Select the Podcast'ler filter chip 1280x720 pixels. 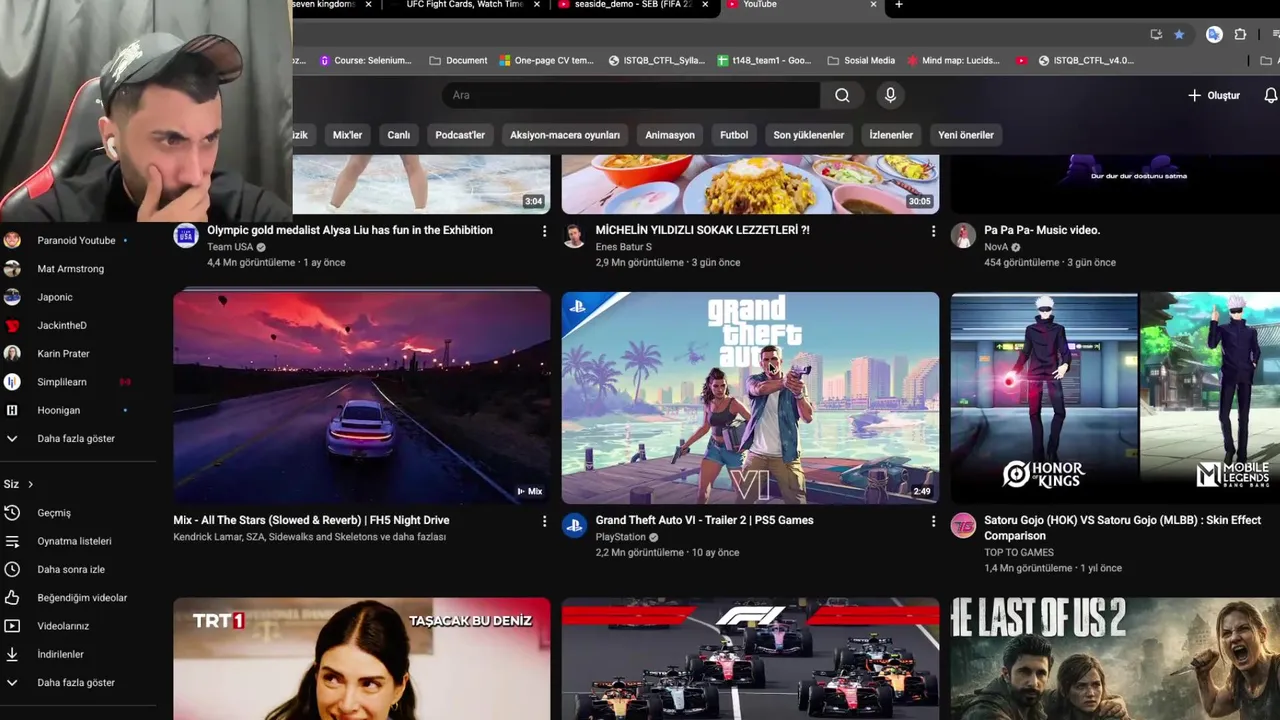(460, 135)
